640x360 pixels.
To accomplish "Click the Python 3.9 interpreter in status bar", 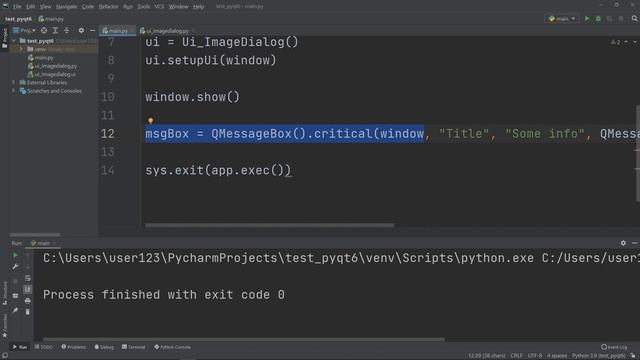I will pyautogui.click(x=598, y=356).
